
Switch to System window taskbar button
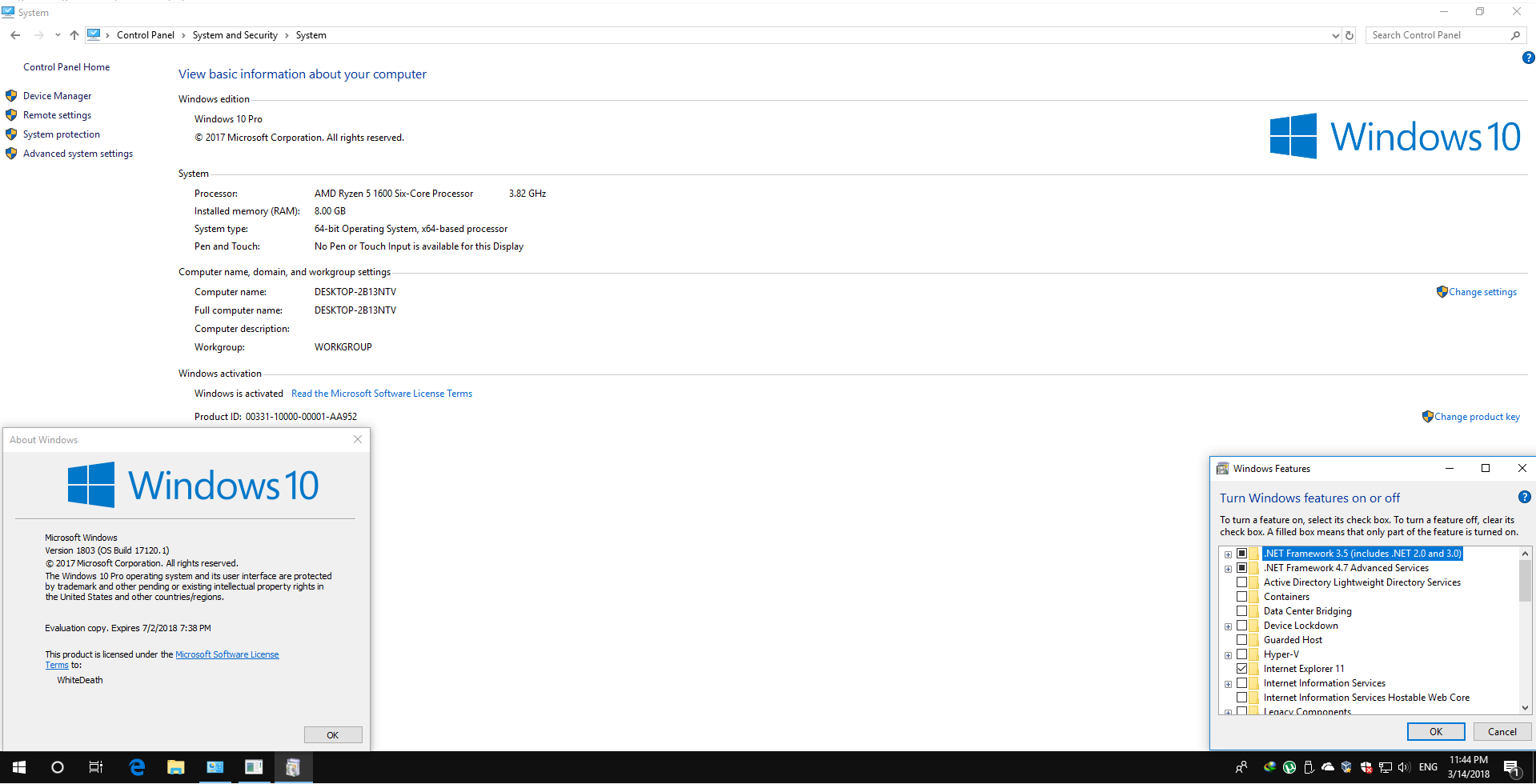(x=215, y=767)
